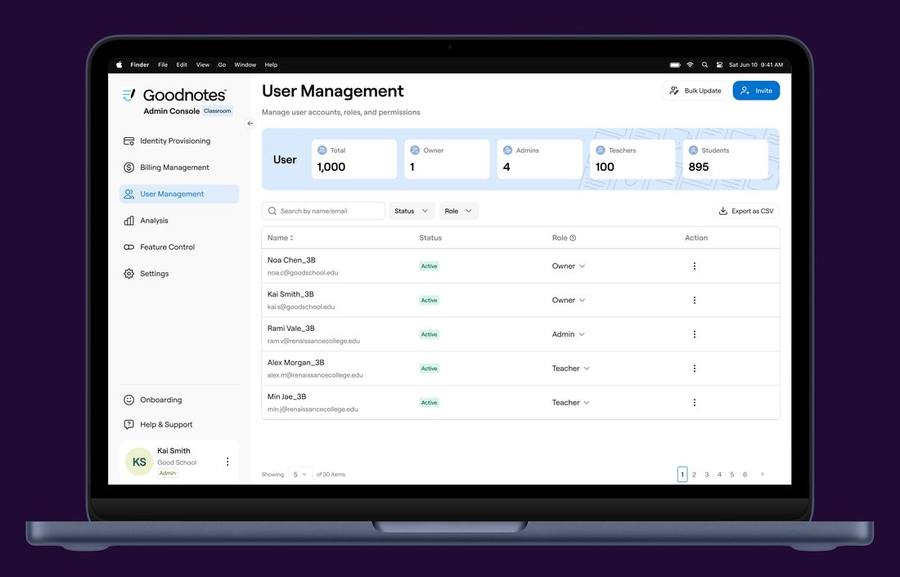
Task: Click the Goodnotes logo icon
Action: pos(129,95)
